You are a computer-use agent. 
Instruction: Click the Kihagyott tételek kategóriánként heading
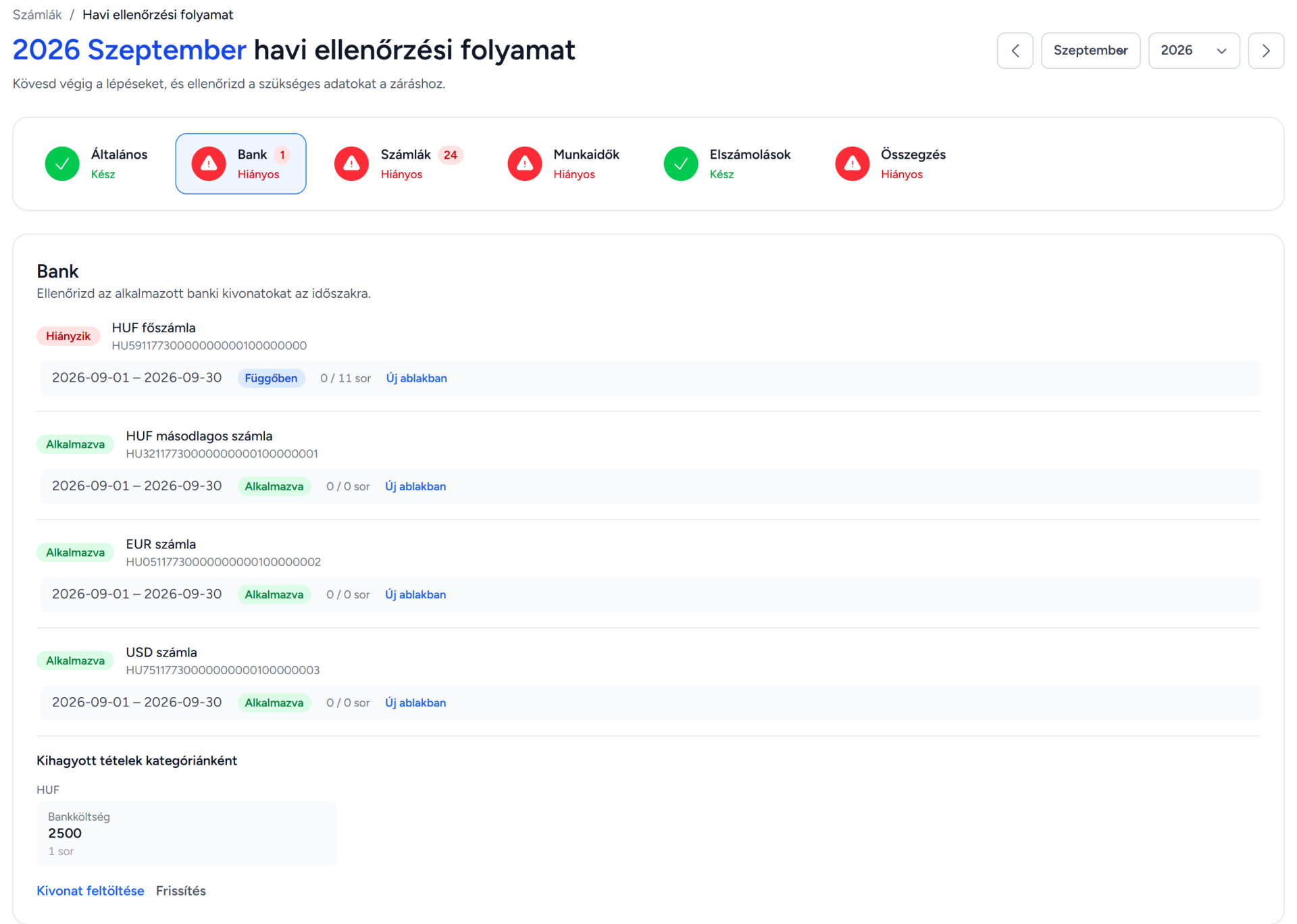coord(136,761)
